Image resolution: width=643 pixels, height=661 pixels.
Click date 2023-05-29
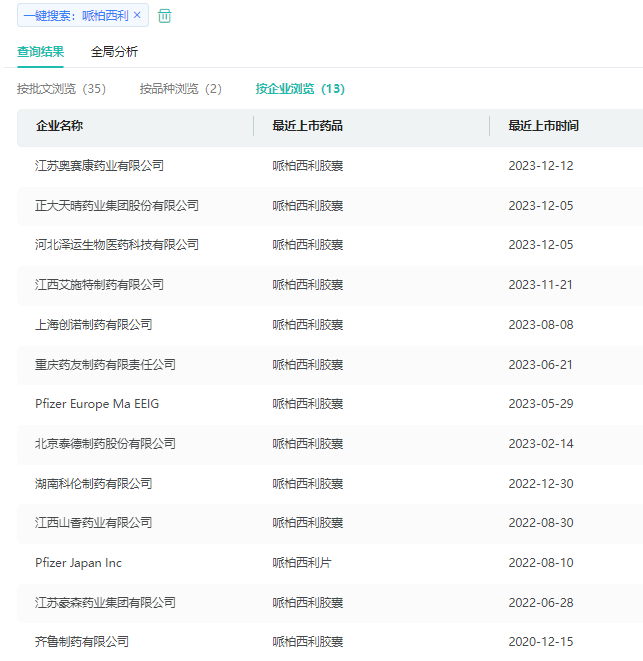[x=541, y=404]
